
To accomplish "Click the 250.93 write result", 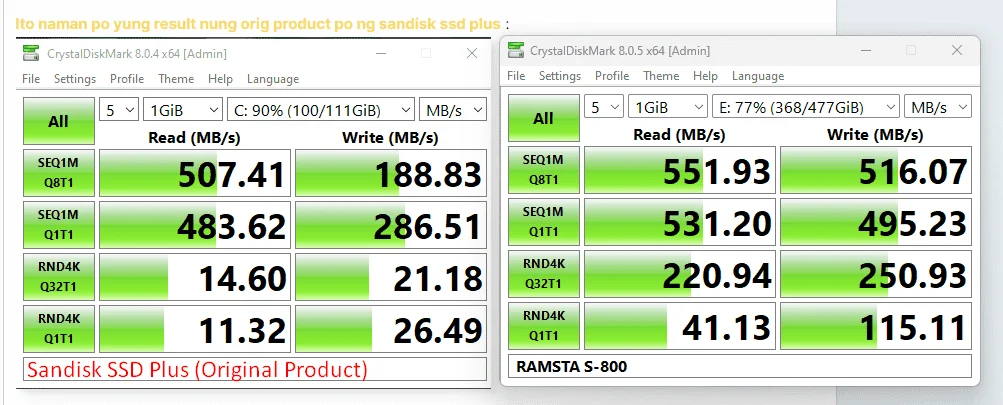I will [876, 274].
